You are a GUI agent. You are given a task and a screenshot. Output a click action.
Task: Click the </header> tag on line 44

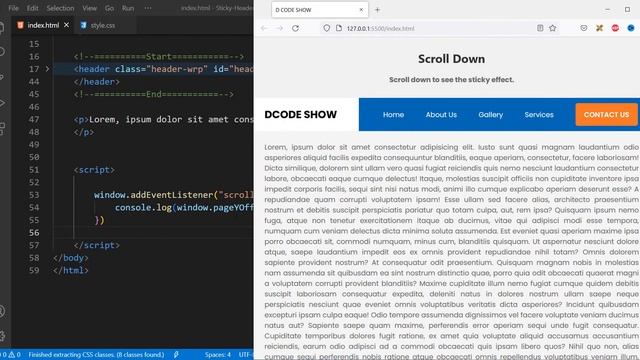(x=97, y=82)
